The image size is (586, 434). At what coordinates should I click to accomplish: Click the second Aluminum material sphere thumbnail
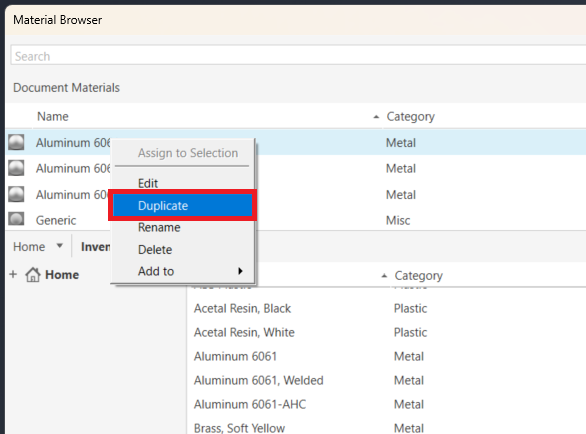tap(16, 168)
